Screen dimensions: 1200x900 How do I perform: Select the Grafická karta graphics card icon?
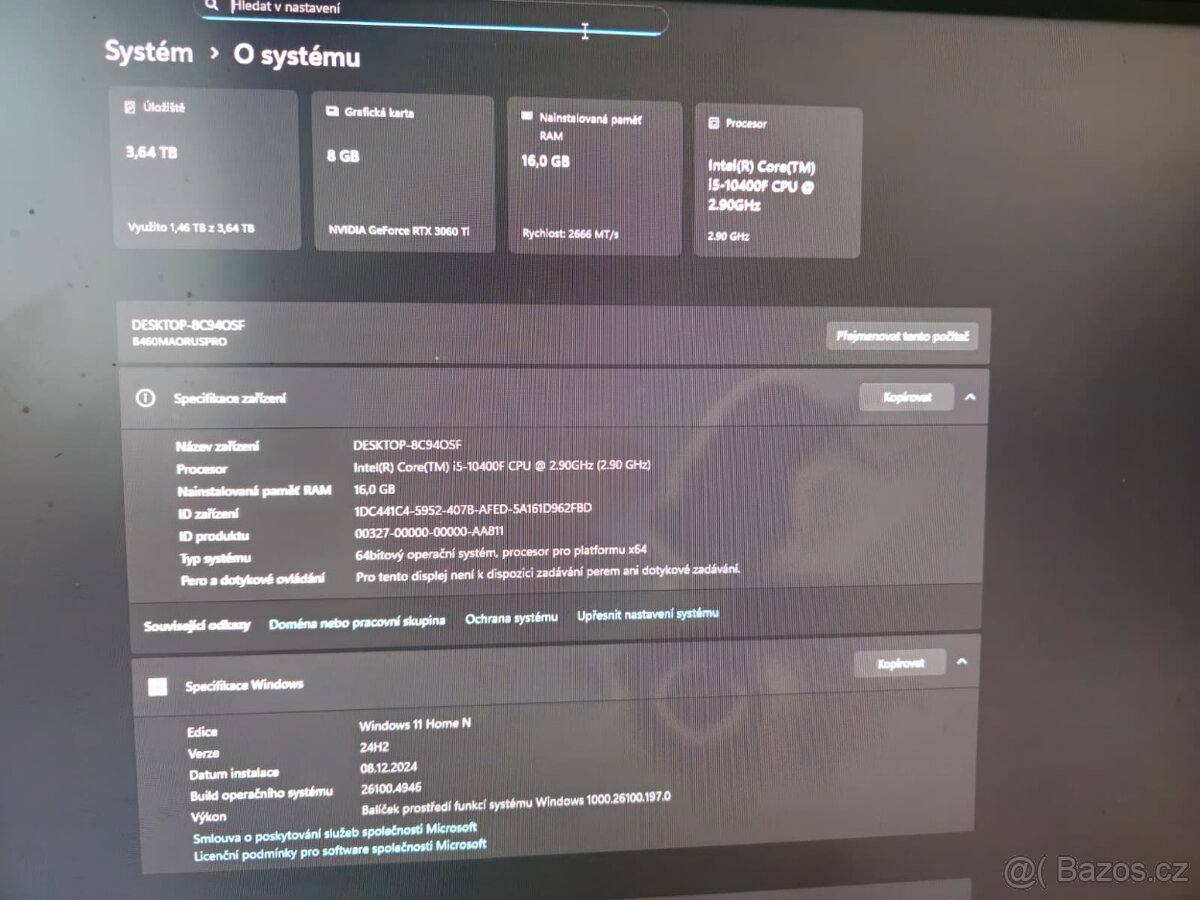[330, 111]
